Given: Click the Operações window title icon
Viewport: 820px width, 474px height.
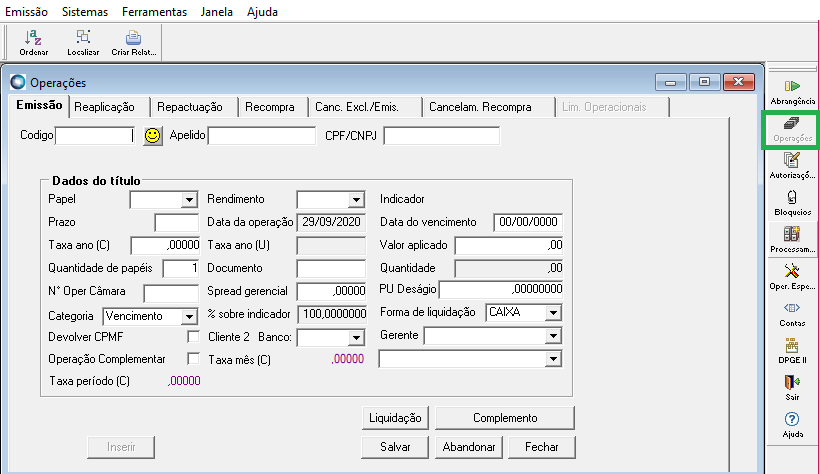Looking at the screenshot, I should tap(18, 82).
